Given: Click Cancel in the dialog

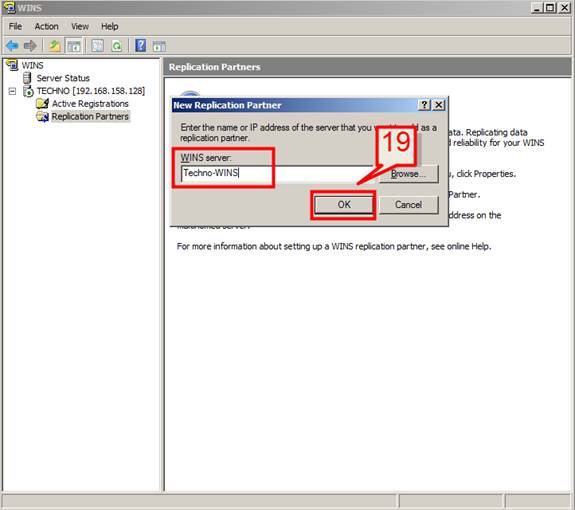Looking at the screenshot, I should (408, 205).
